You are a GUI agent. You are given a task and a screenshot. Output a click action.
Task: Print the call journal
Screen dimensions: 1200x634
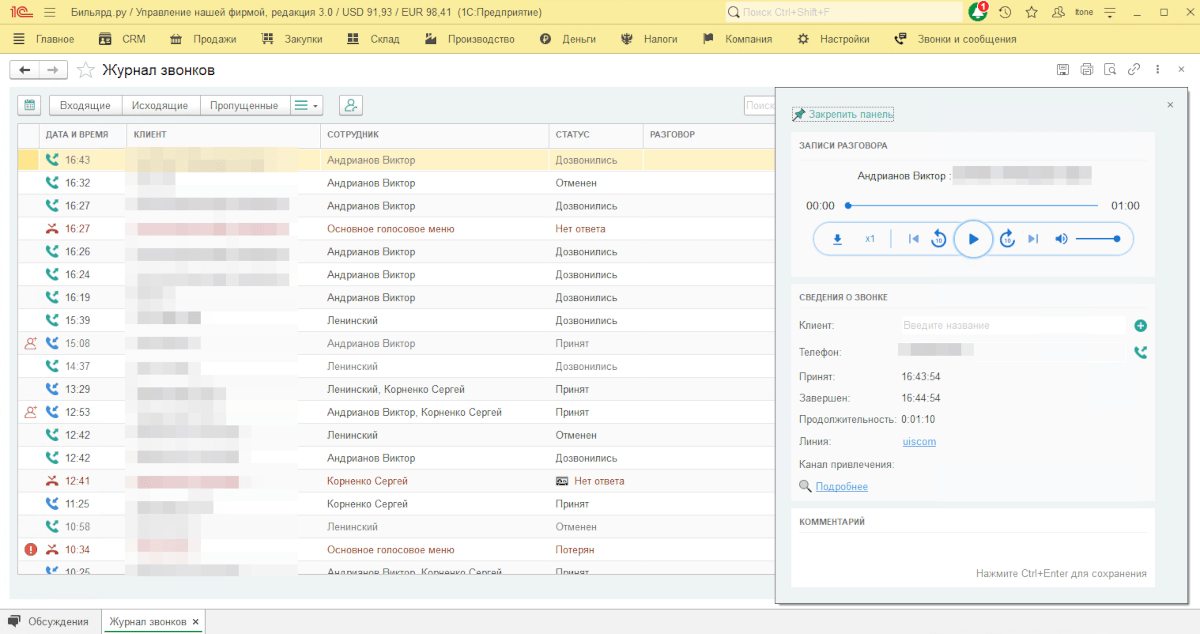pyautogui.click(x=1087, y=70)
